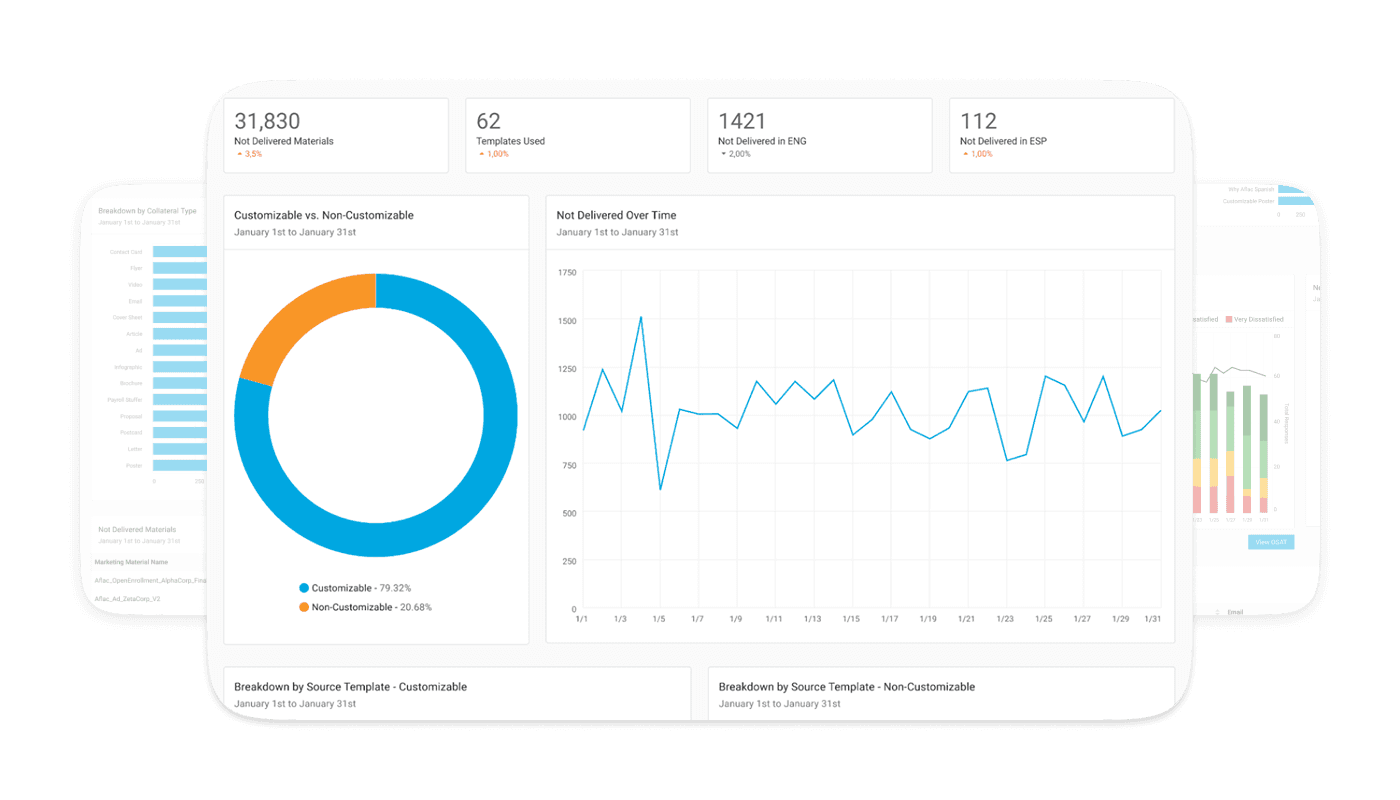
Task: Click the Breakdown by Source Template - Non-Customizable header
Action: (x=847, y=687)
